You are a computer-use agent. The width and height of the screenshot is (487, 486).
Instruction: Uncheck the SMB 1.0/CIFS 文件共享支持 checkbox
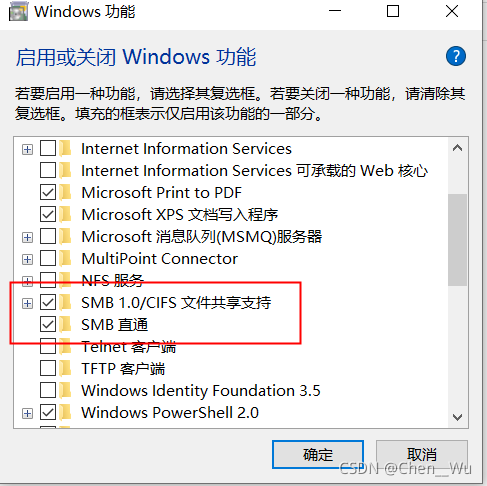click(48, 303)
